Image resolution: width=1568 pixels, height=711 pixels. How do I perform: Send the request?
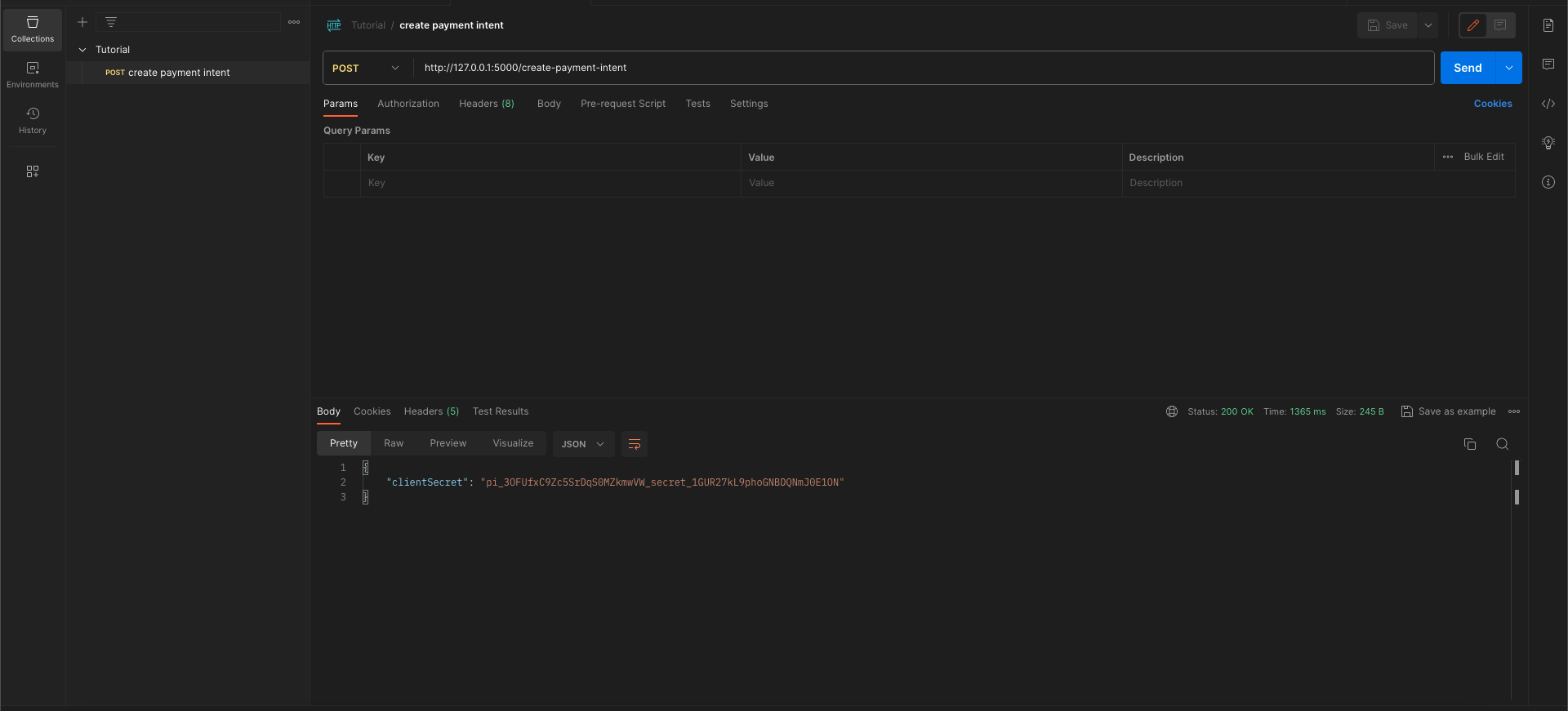1468,68
